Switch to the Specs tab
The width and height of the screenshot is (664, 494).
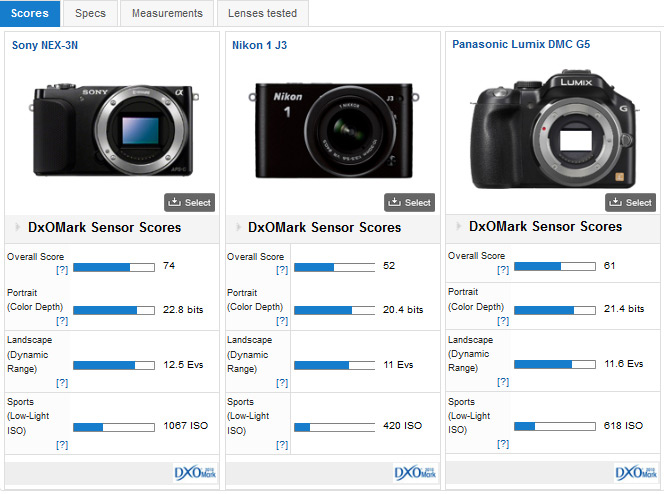click(90, 13)
